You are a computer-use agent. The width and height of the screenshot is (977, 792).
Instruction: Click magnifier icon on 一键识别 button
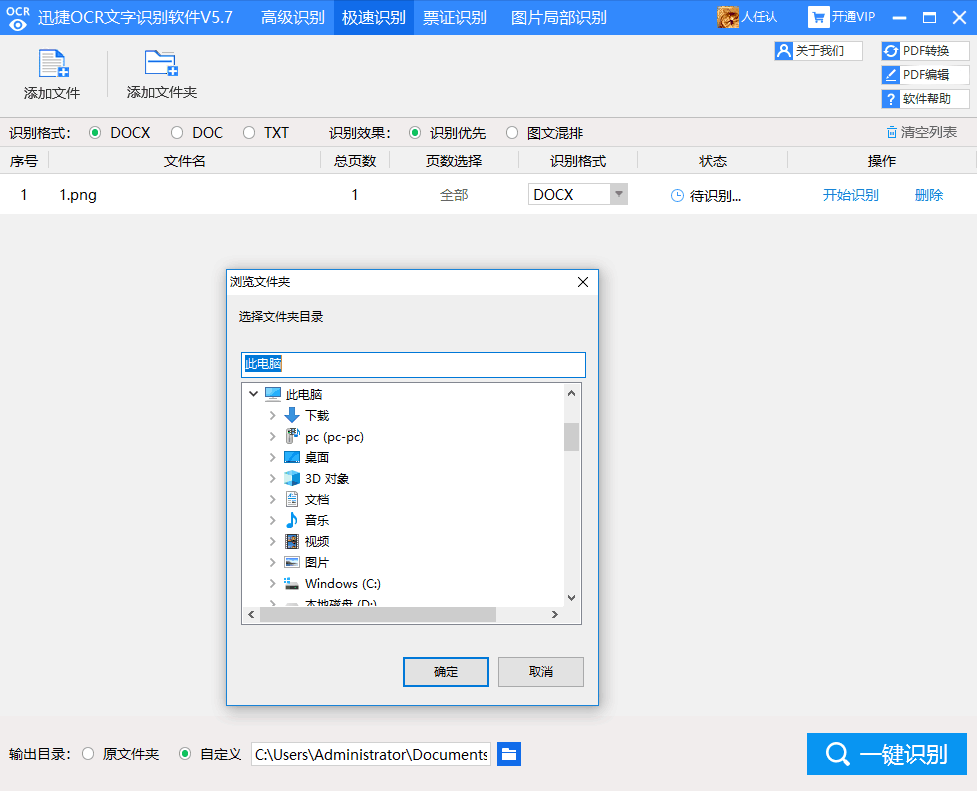coord(837,754)
